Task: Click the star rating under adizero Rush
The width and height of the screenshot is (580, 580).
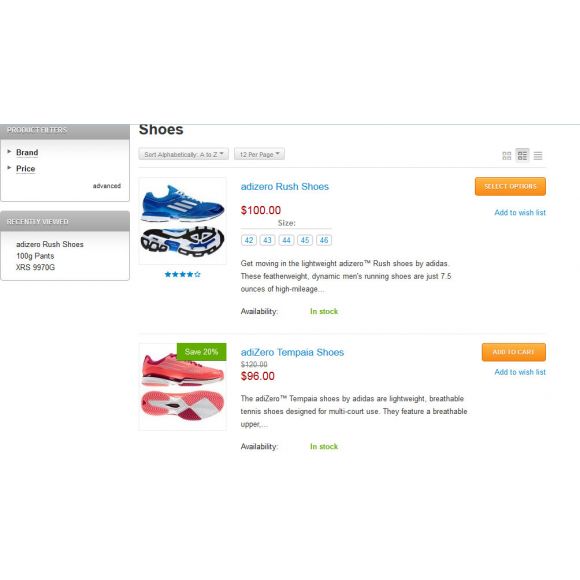Action: pyautogui.click(x=182, y=274)
